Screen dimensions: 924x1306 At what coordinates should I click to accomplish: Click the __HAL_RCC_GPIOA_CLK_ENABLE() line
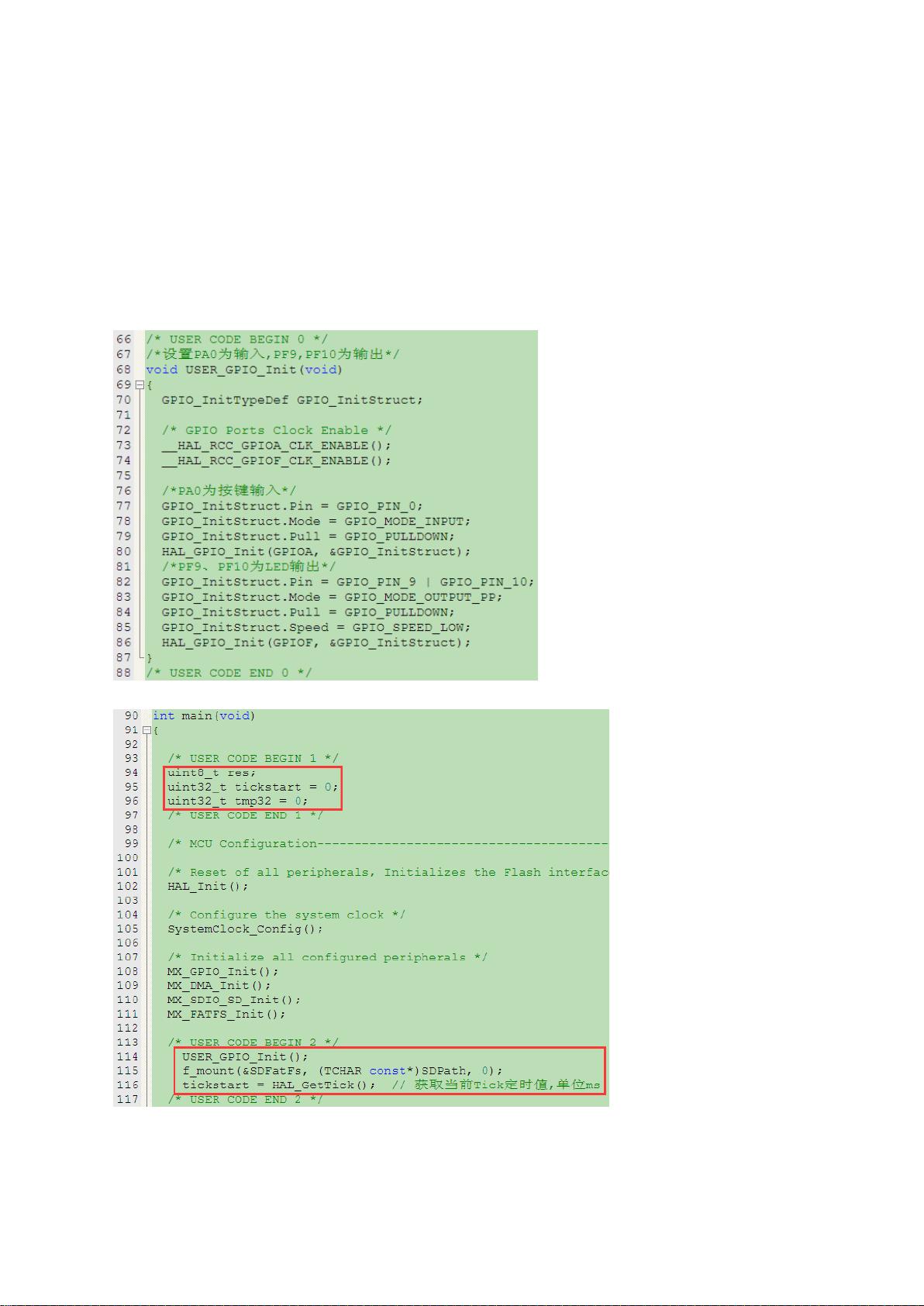click(276, 446)
